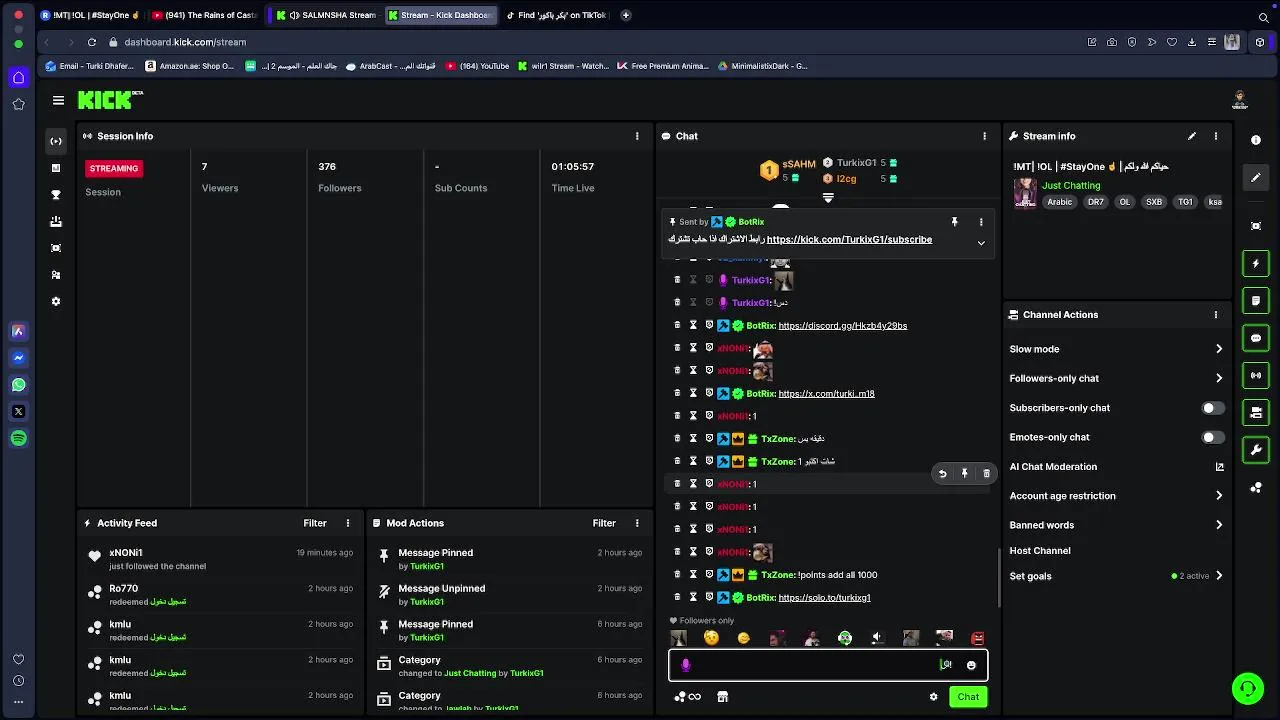
Task: Open profile avatar in Kick header
Action: tap(1240, 100)
